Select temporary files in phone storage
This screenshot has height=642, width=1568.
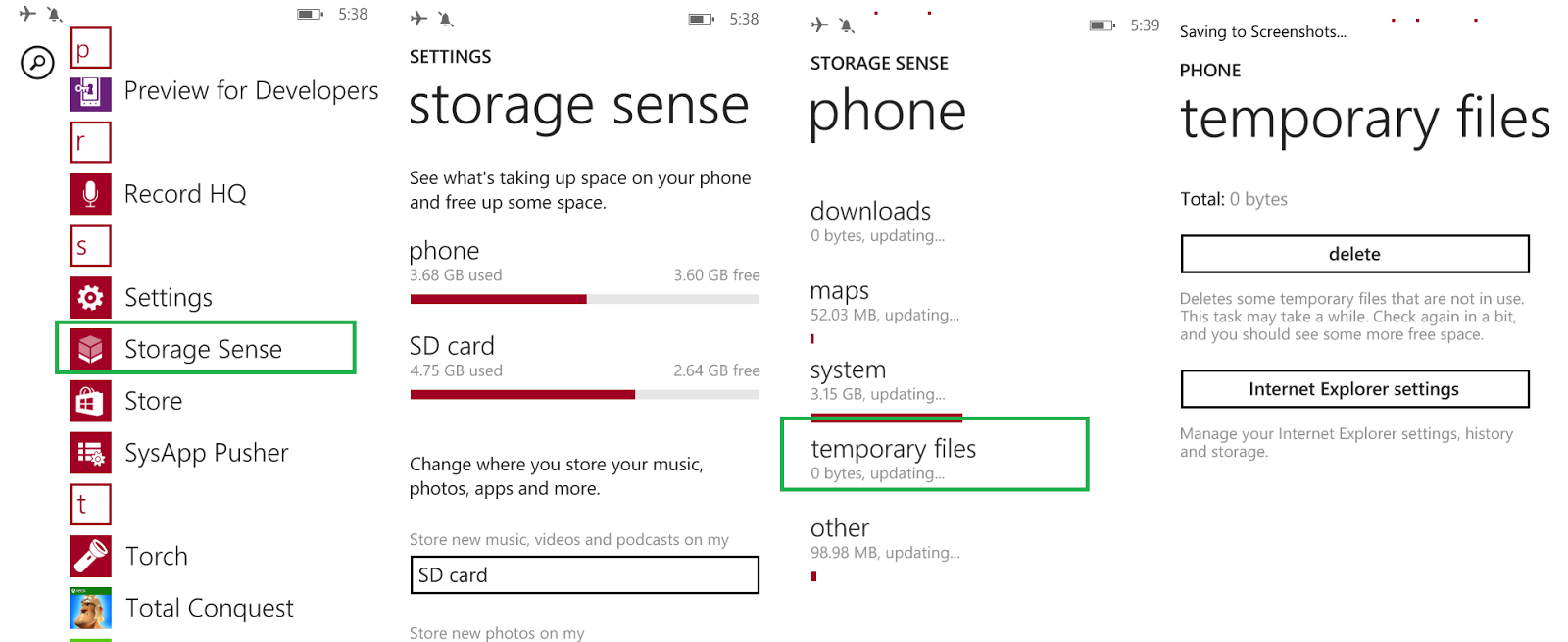[x=933, y=456]
